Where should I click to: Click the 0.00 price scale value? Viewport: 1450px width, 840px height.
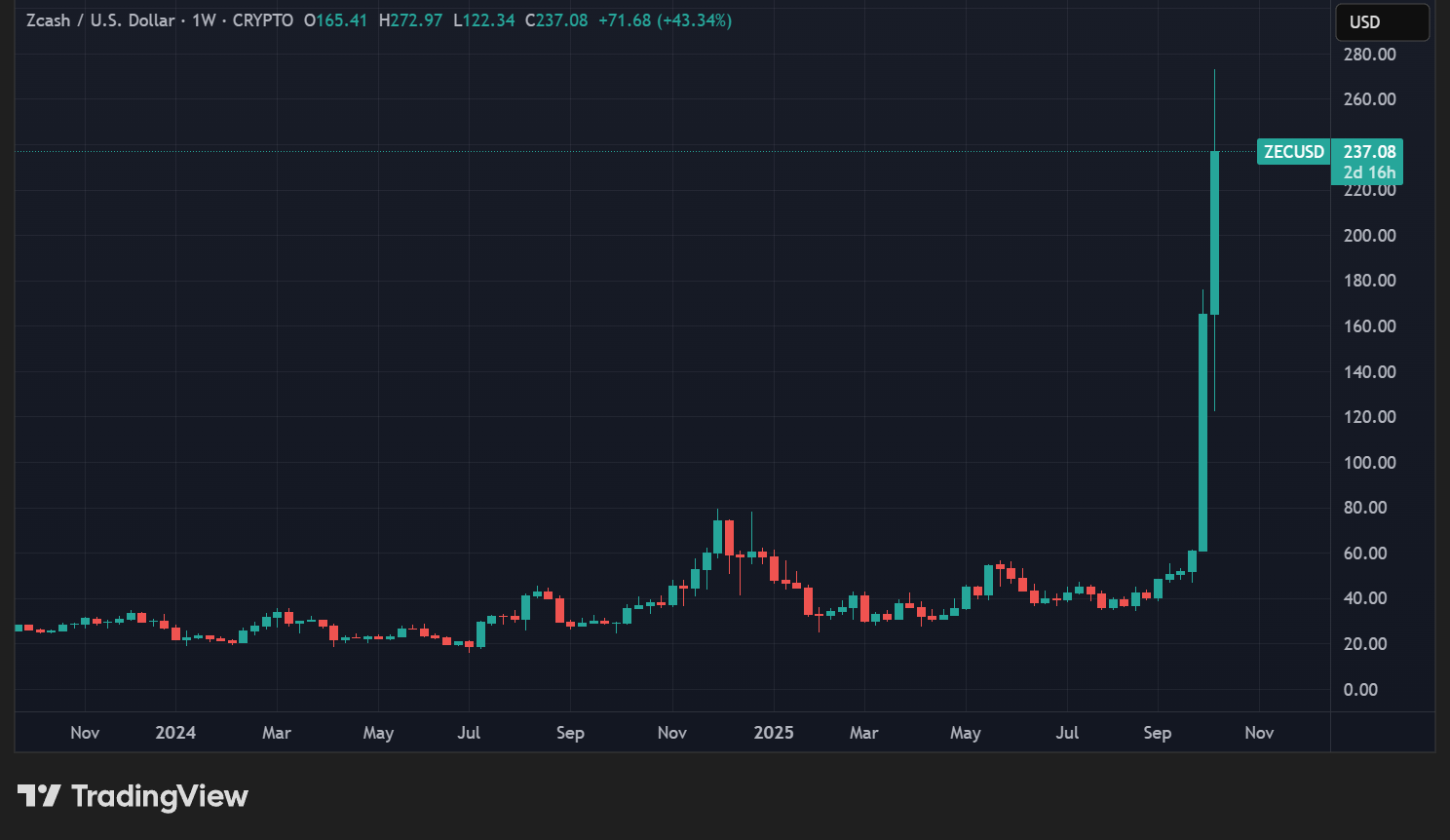(1360, 689)
